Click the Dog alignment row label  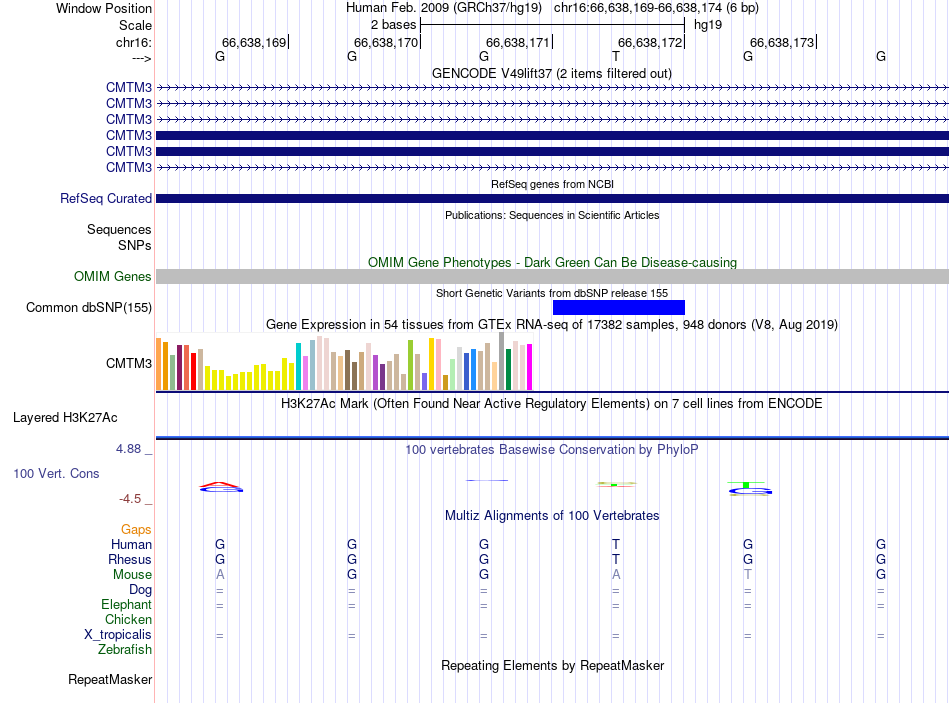pyautogui.click(x=140, y=590)
